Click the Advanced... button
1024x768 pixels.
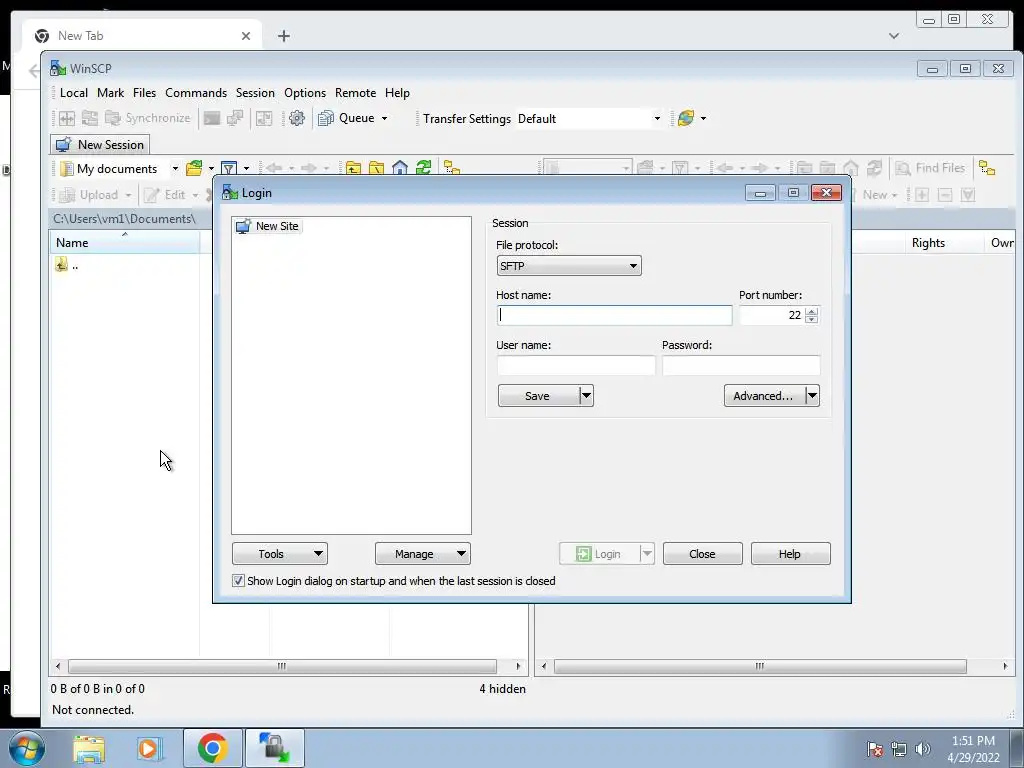pyautogui.click(x=763, y=396)
